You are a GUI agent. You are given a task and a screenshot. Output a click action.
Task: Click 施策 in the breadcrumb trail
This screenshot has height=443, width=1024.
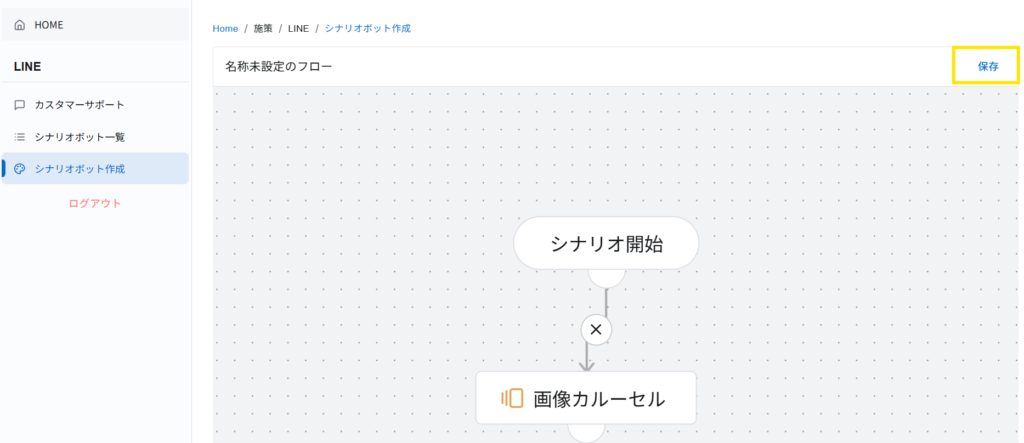point(263,28)
